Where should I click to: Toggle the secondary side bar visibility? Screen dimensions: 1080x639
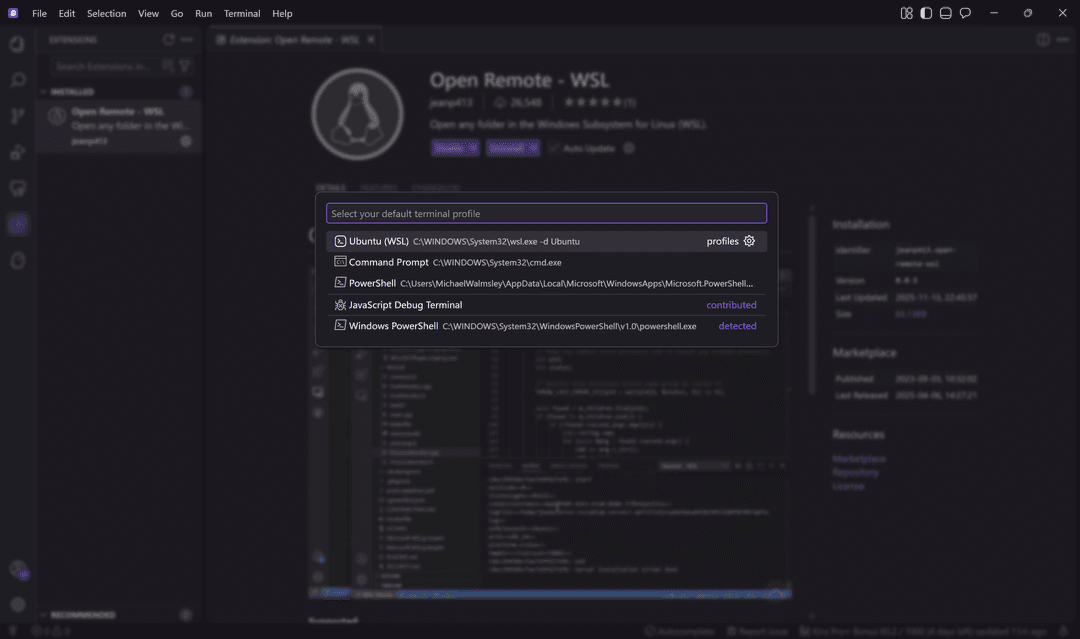(x=925, y=13)
